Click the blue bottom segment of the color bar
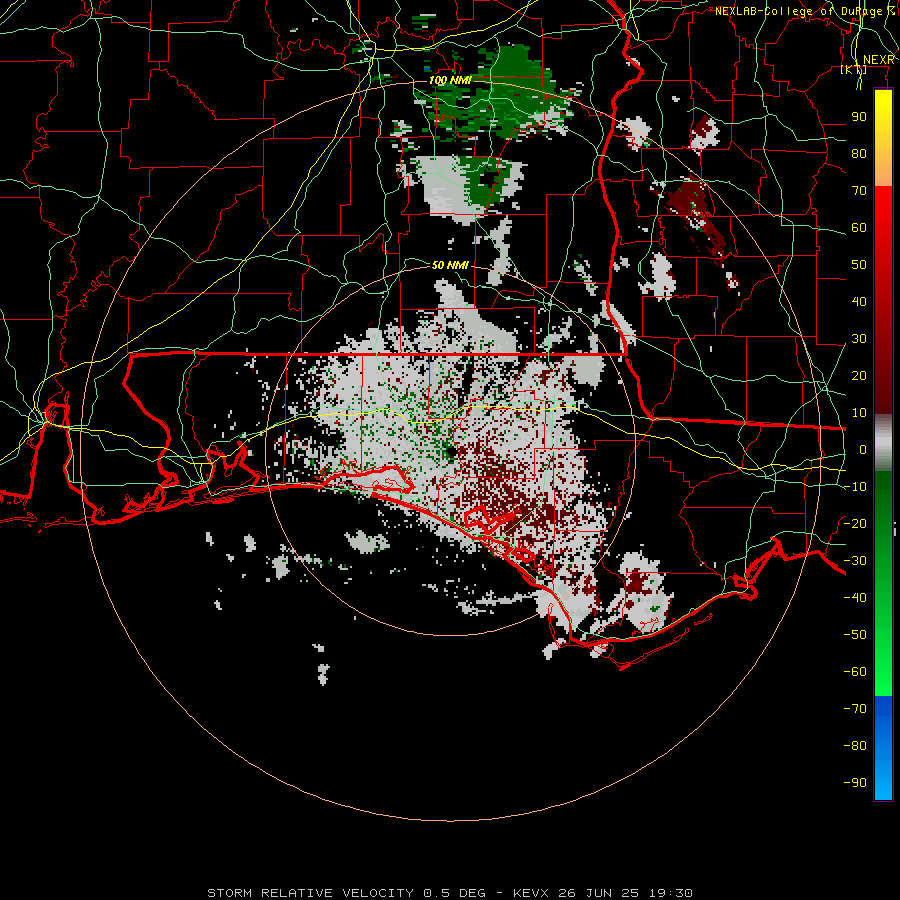Screen dimensions: 900x900 (x=883, y=747)
